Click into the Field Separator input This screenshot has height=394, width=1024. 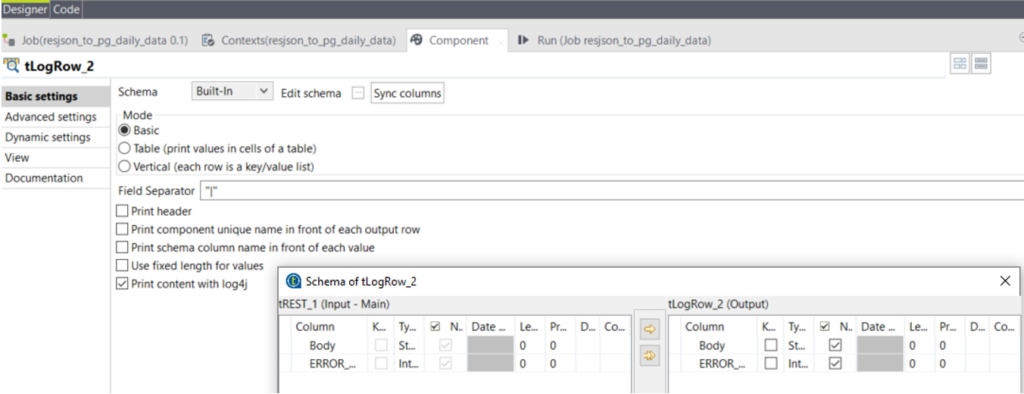coord(611,191)
